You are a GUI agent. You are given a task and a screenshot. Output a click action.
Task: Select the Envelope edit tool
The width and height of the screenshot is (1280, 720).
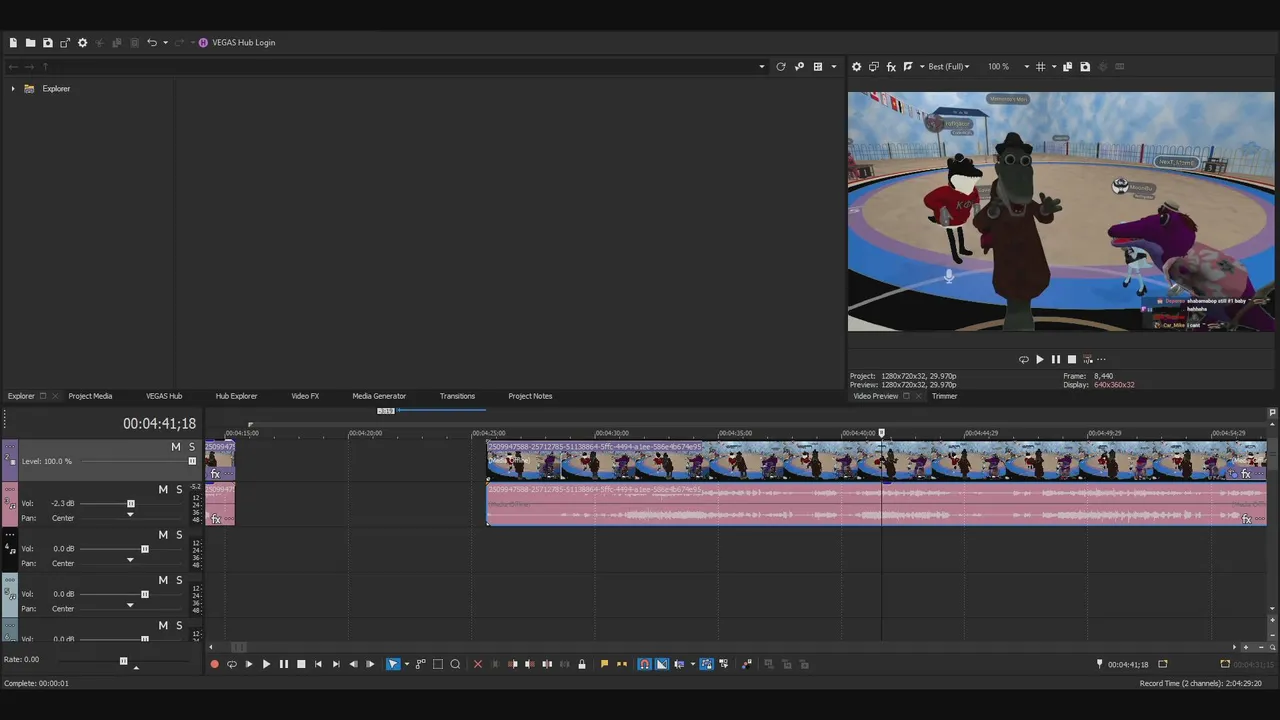[x=421, y=664]
